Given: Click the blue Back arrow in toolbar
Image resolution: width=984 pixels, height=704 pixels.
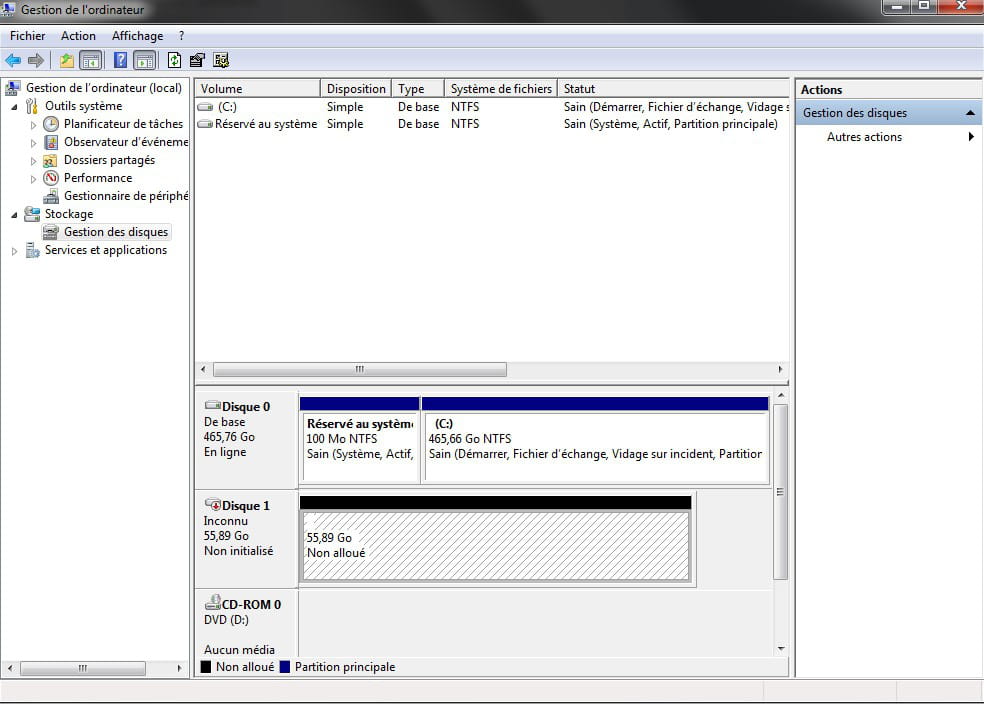Looking at the screenshot, I should [13, 60].
